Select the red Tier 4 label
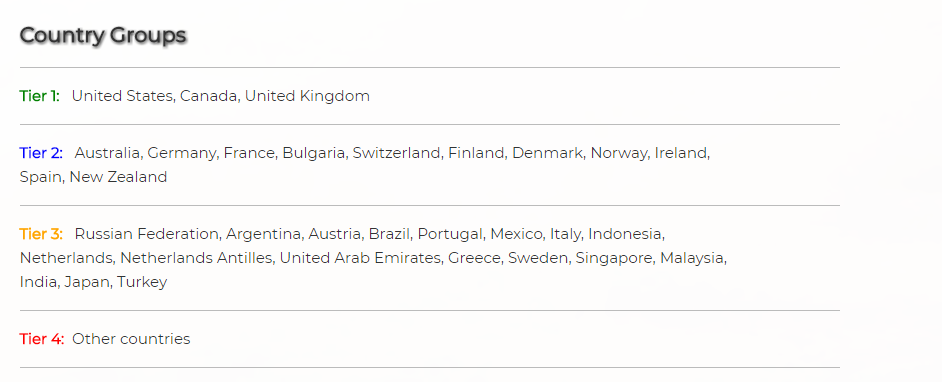942x382 pixels. point(41,339)
